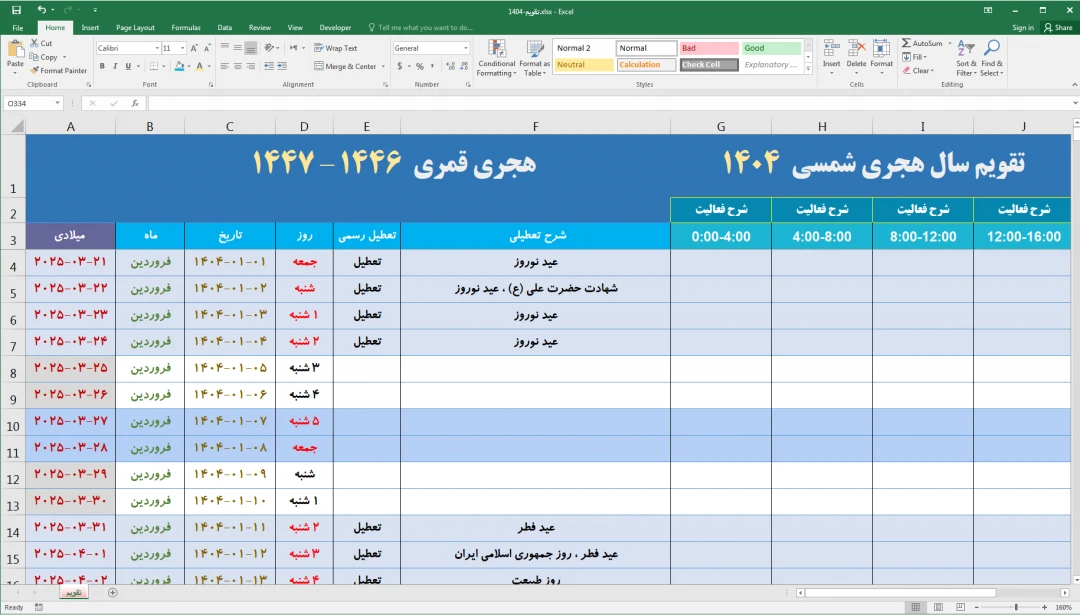Click the zoom slider handle
1080x615 pixels.
coord(1016,607)
